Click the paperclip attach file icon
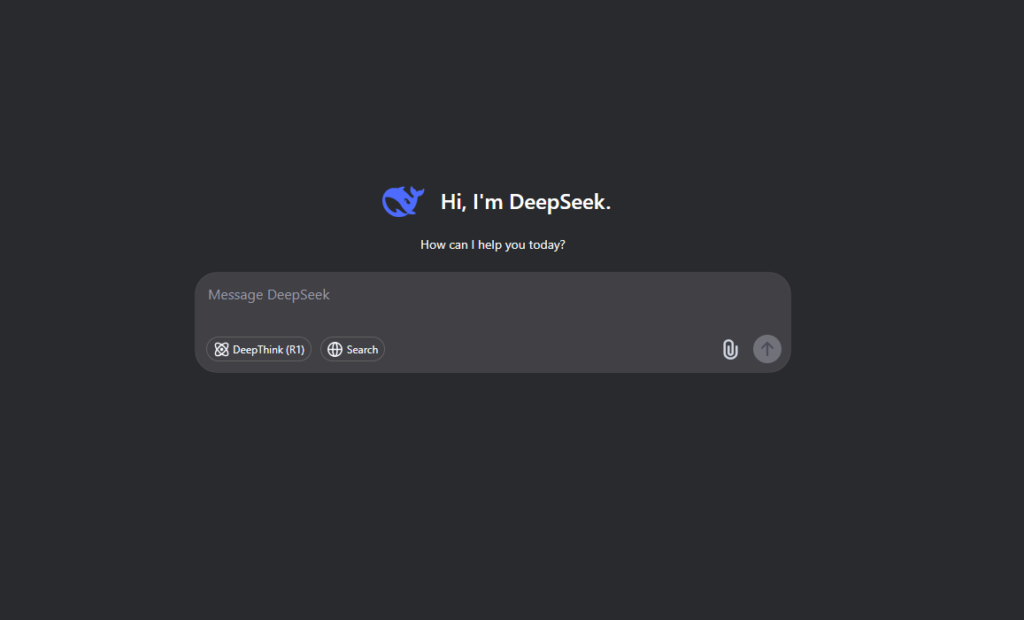Viewport: 1024px width, 620px height. click(730, 350)
